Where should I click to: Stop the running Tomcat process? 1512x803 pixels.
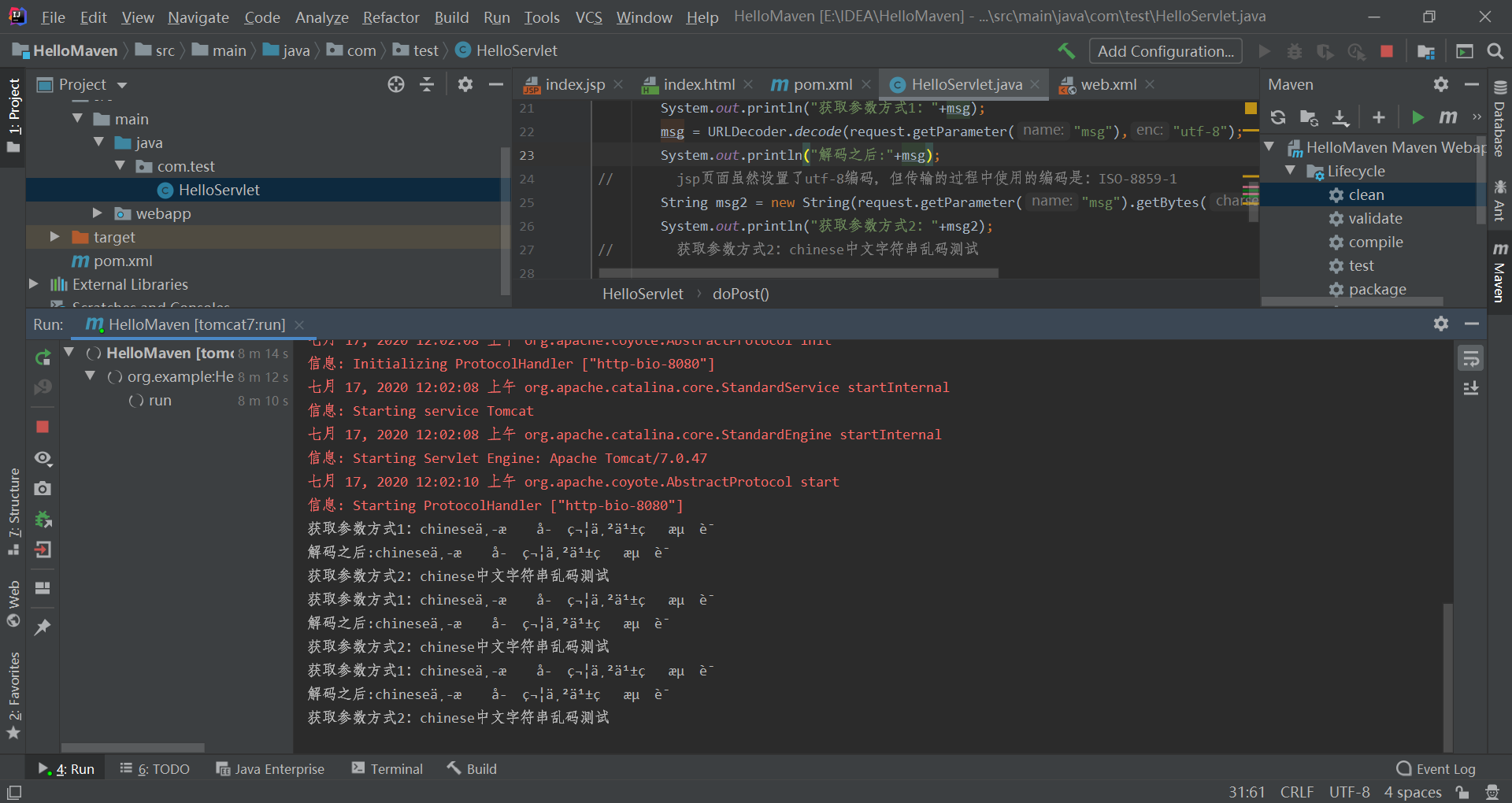(x=43, y=427)
